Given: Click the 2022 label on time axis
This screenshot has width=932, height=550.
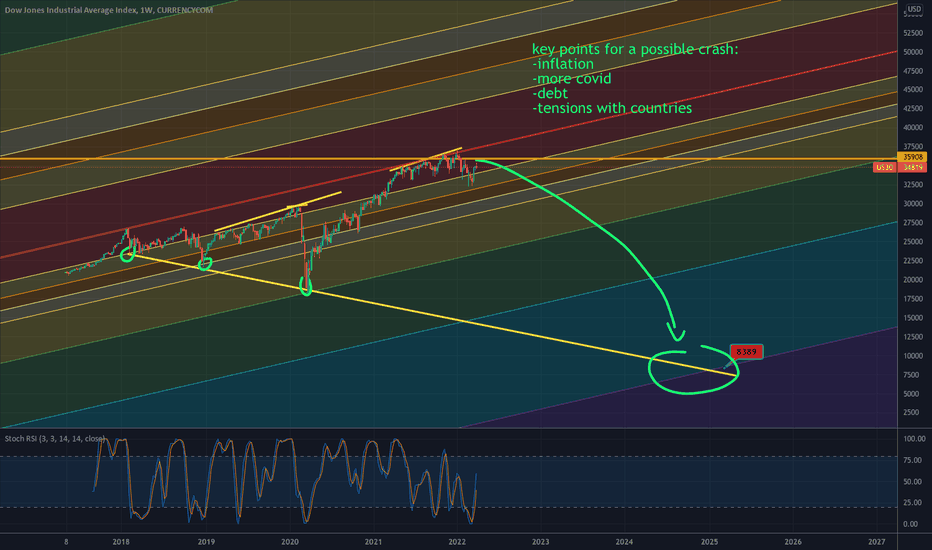Looking at the screenshot, I should (x=456, y=542).
